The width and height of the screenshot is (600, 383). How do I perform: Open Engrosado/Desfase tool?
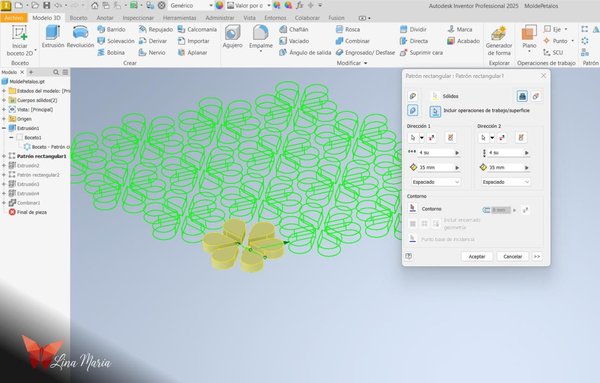[x=365, y=52]
